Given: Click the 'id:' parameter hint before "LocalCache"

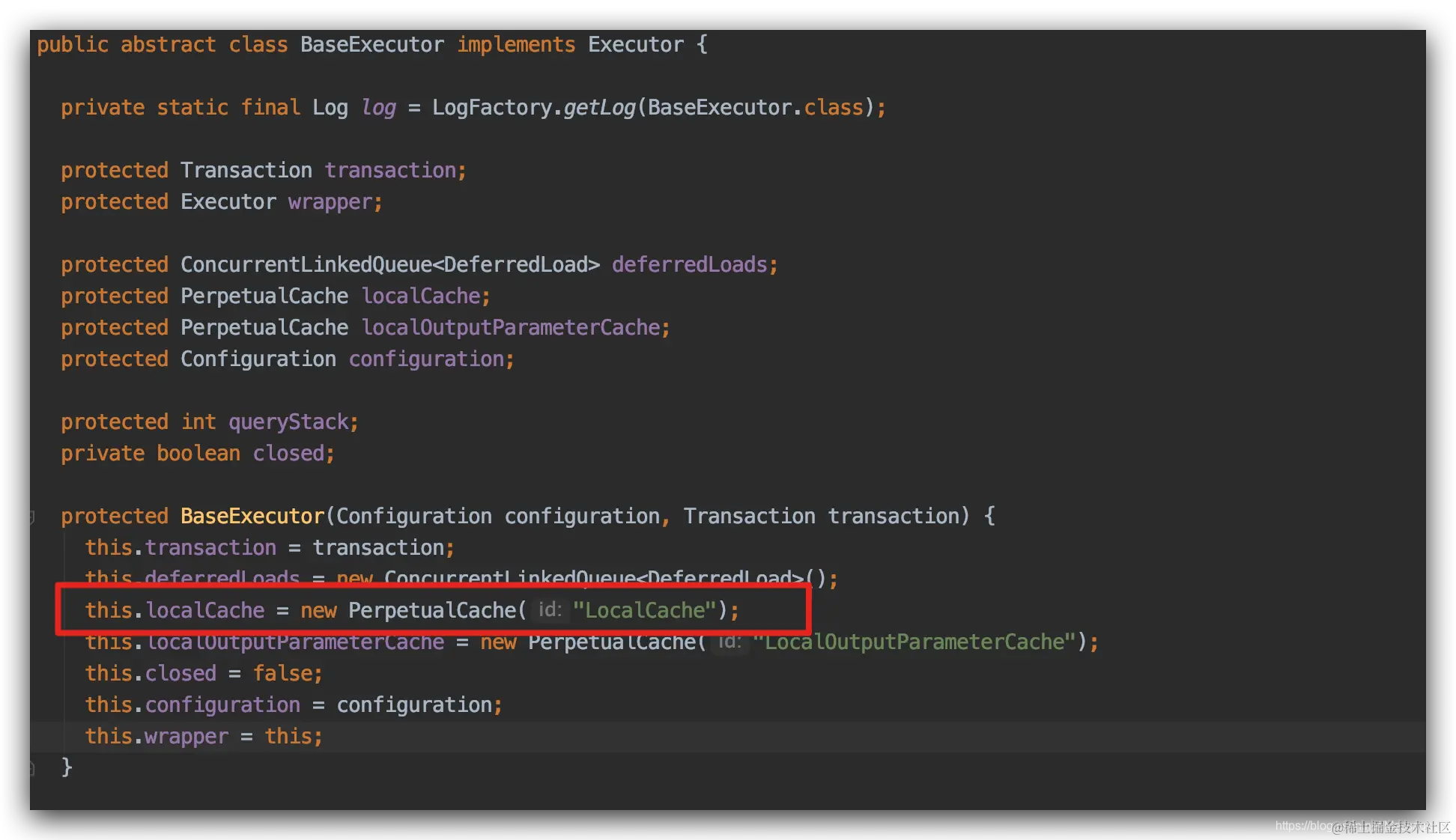Looking at the screenshot, I should click(550, 610).
